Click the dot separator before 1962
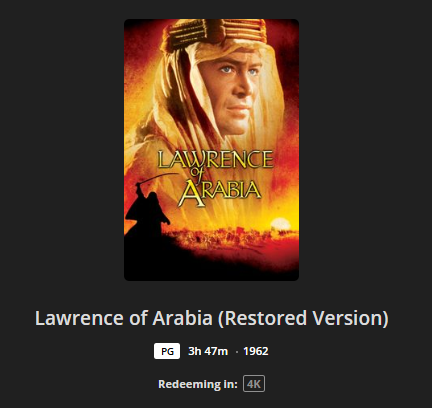432x408 pixels. [236, 352]
